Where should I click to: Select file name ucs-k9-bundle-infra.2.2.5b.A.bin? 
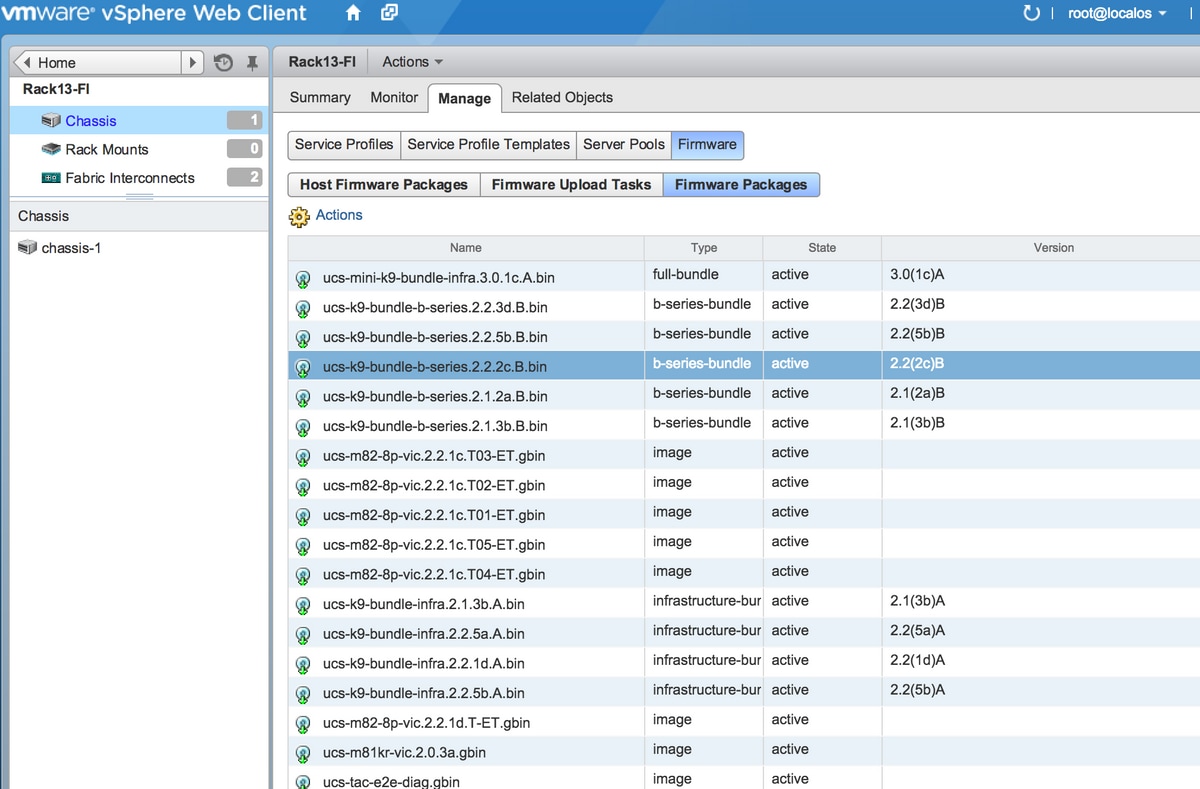424,693
